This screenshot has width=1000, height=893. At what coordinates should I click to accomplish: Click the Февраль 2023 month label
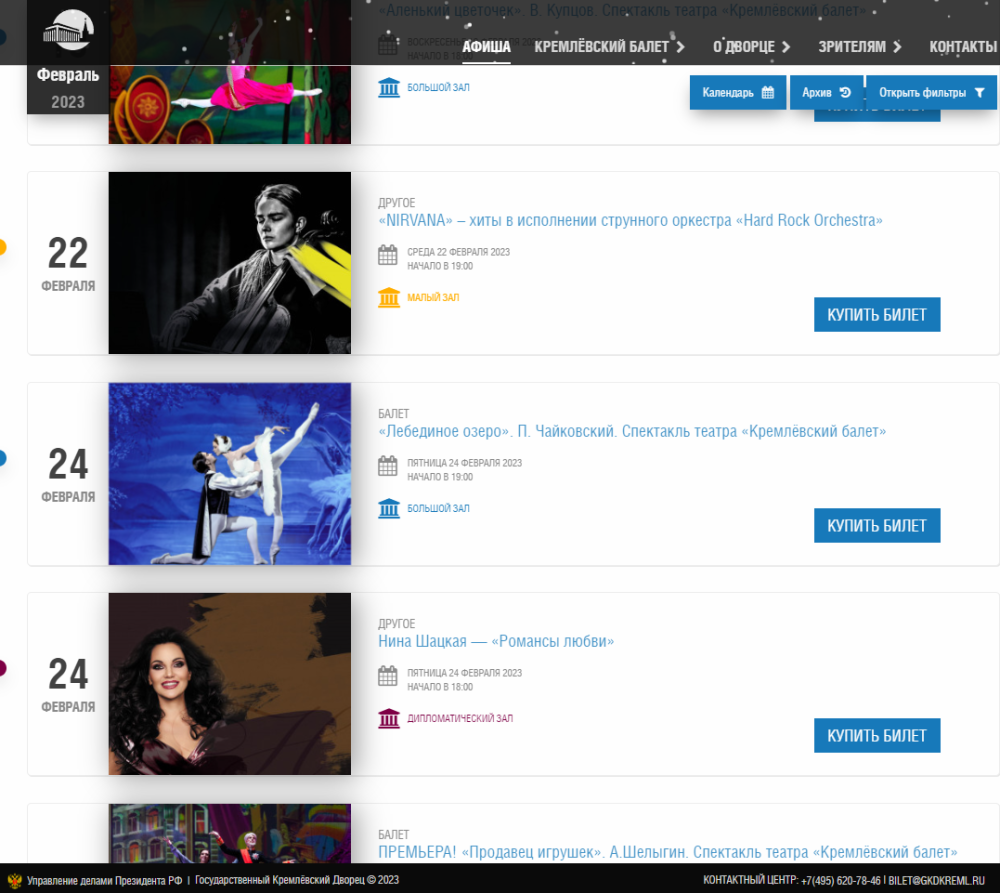(x=68, y=88)
